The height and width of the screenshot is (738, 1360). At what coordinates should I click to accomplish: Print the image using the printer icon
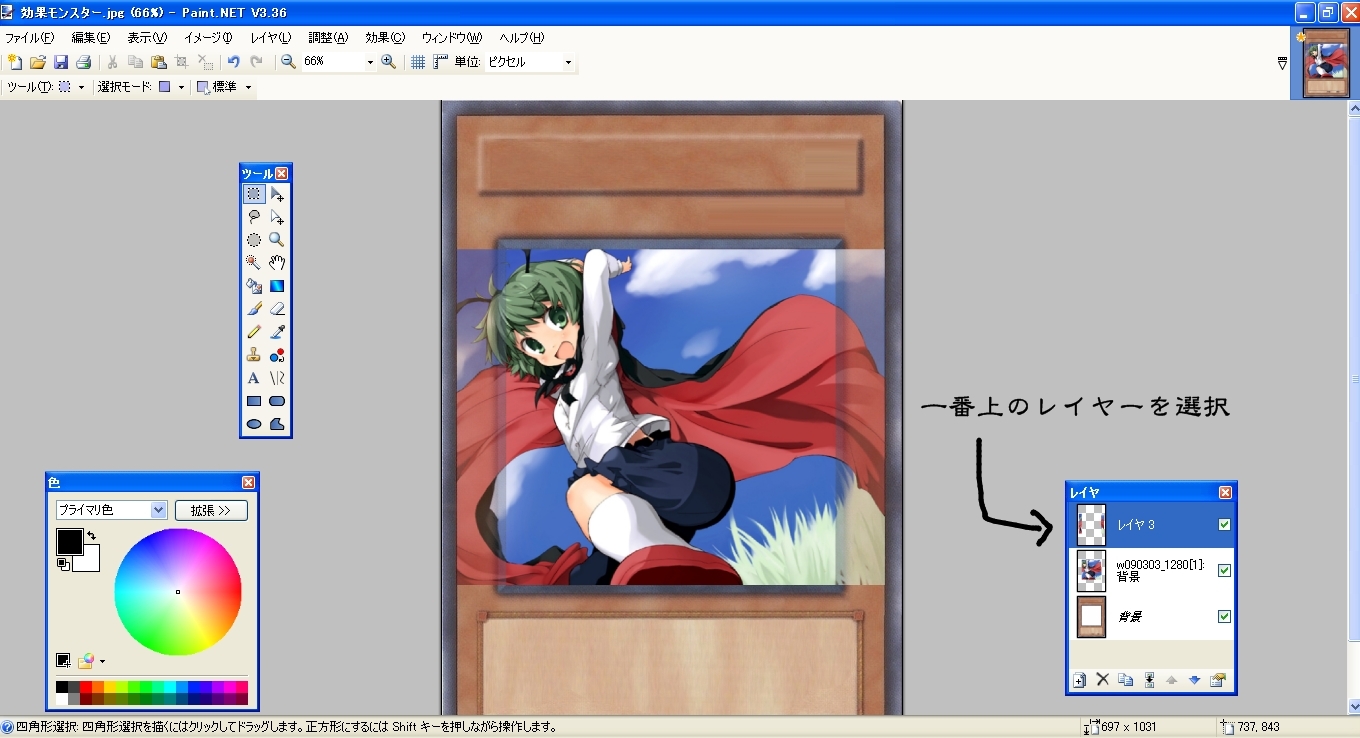[x=84, y=62]
